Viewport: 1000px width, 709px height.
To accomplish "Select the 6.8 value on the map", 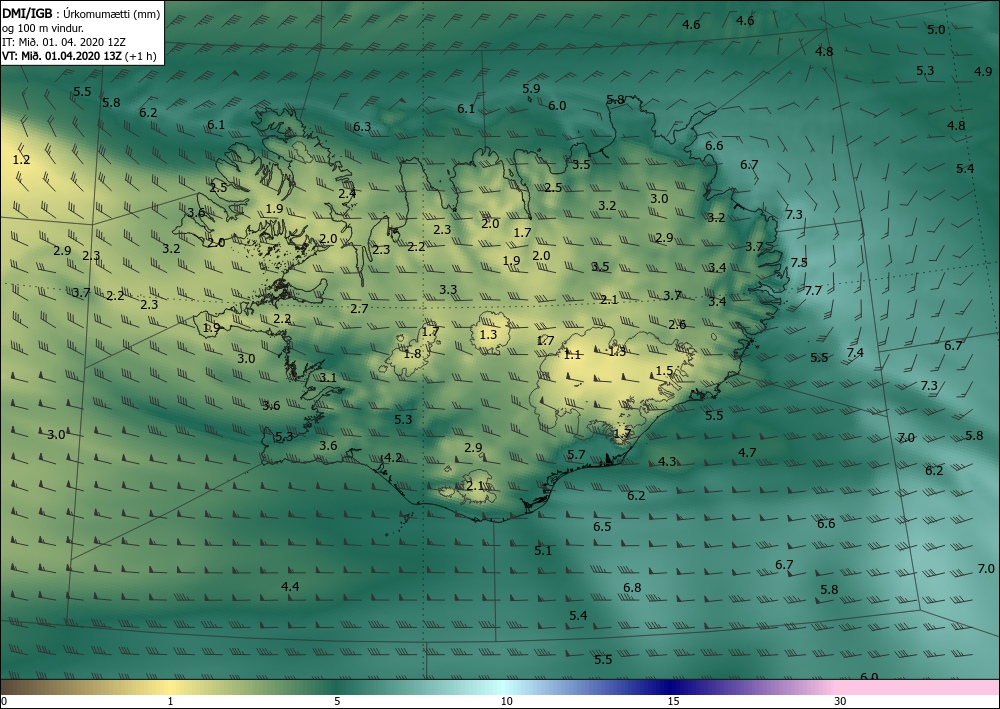I will pyautogui.click(x=632, y=587).
